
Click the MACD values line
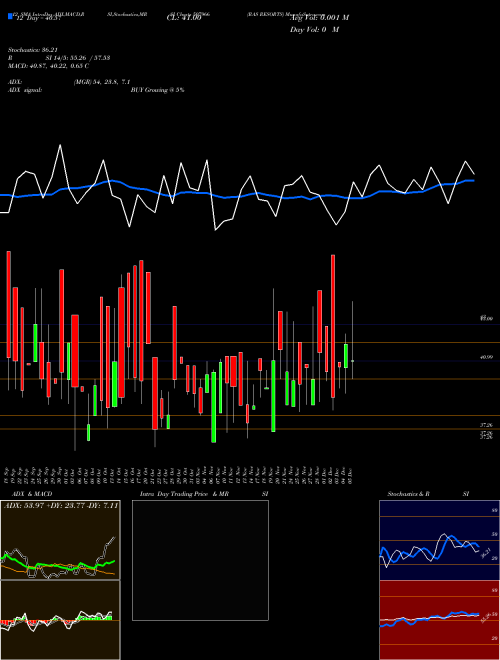48,66
